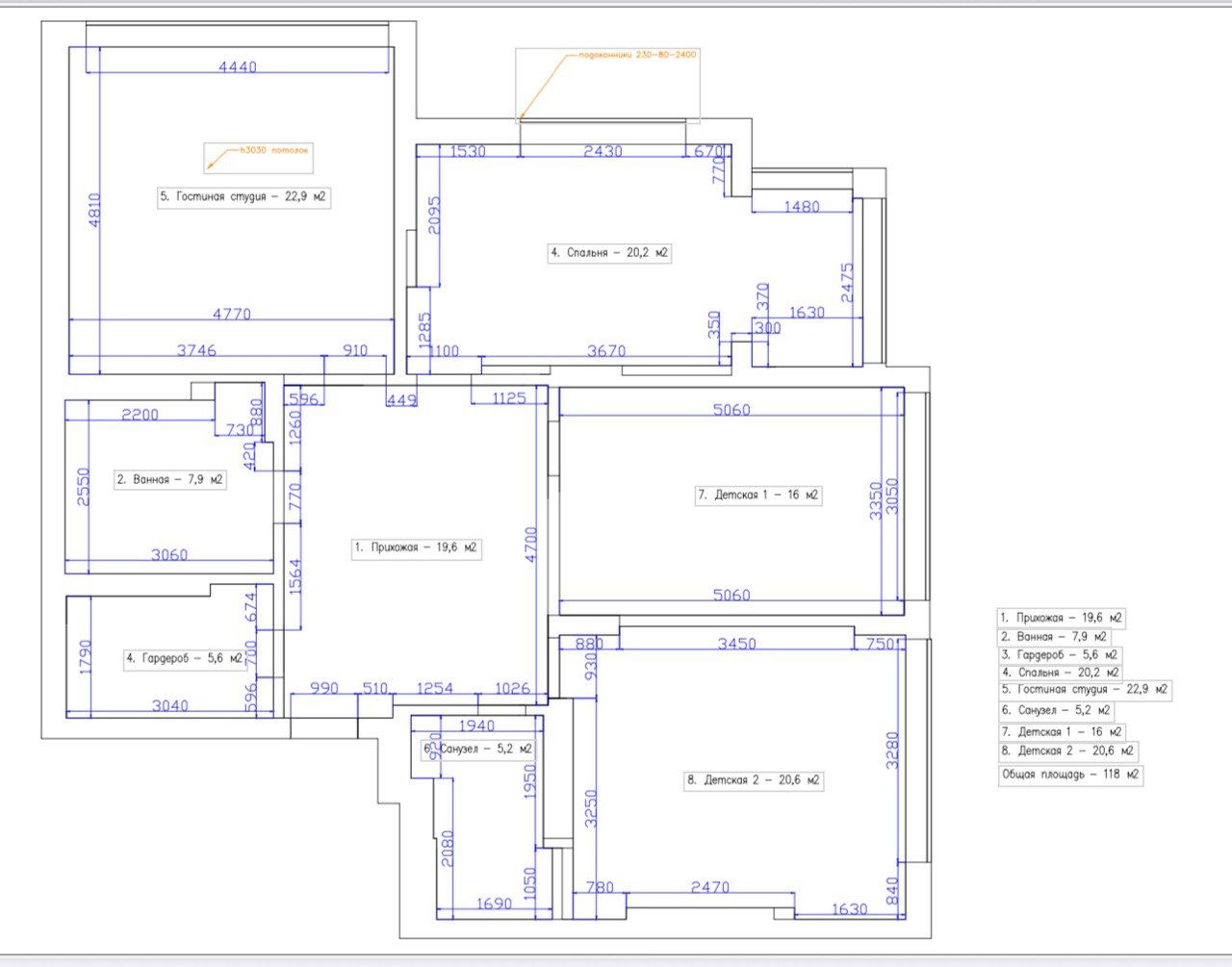The height and width of the screenshot is (967, 1232).
Task: Select the legend entry "6. Санузел – 5,2 м2"
Action: [1056, 710]
